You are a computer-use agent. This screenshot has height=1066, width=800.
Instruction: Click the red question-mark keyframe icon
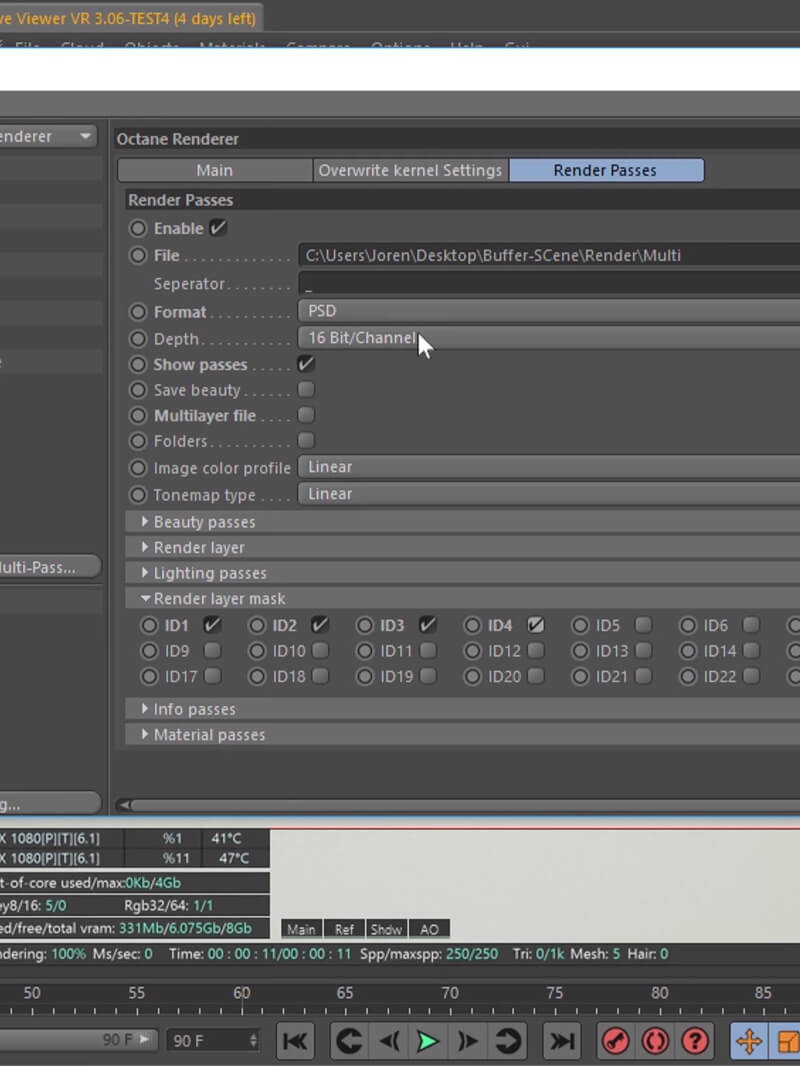pos(695,1041)
